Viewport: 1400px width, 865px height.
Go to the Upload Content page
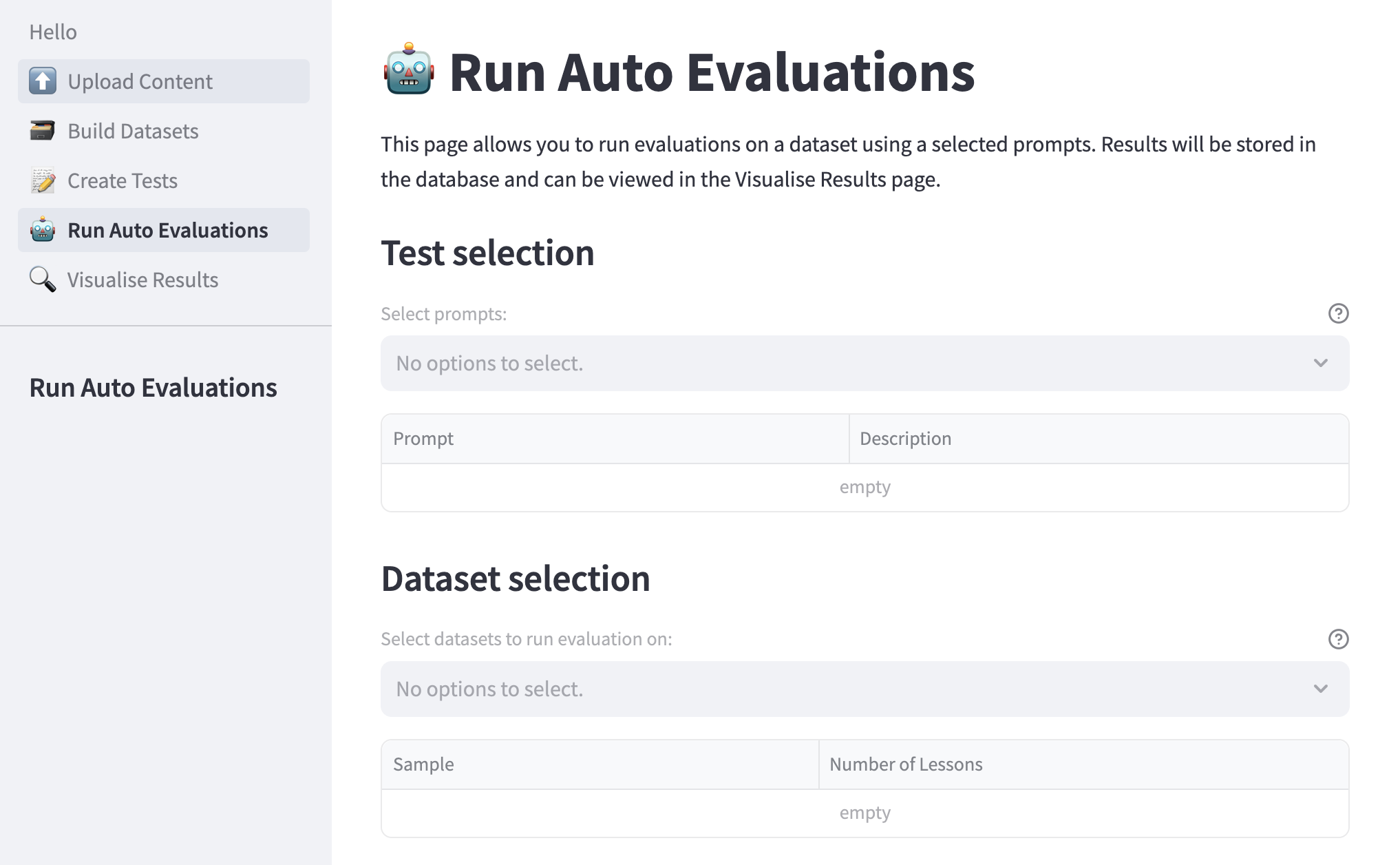click(x=140, y=81)
